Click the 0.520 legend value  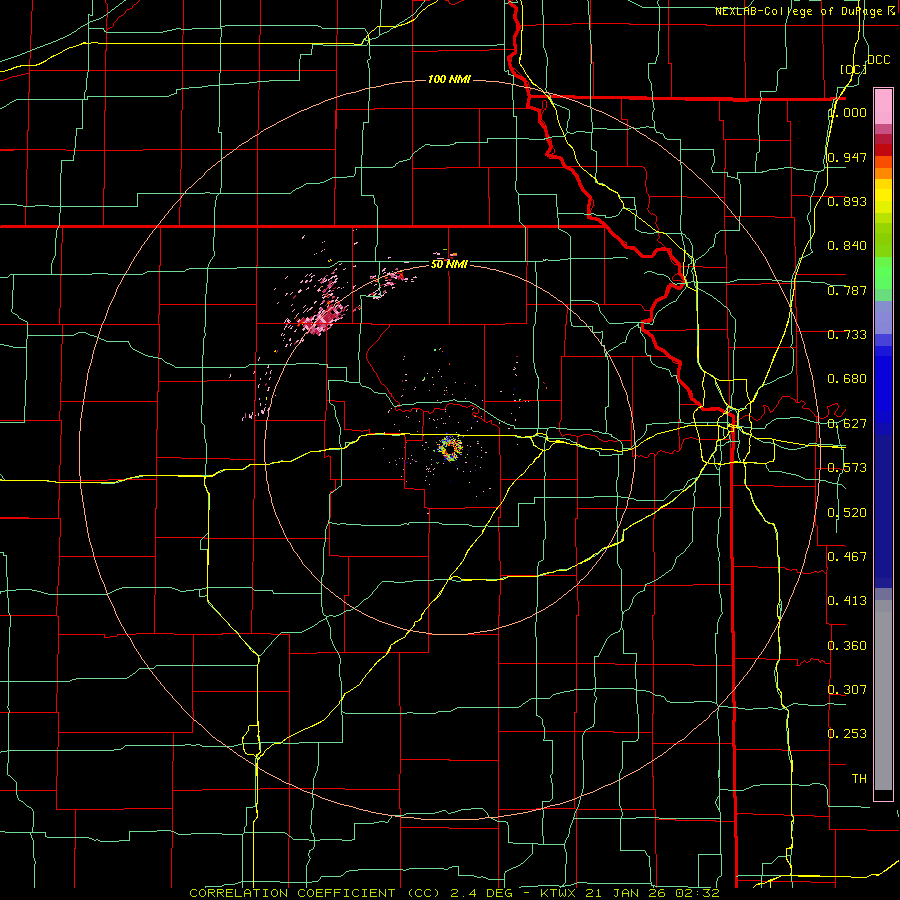[847, 512]
